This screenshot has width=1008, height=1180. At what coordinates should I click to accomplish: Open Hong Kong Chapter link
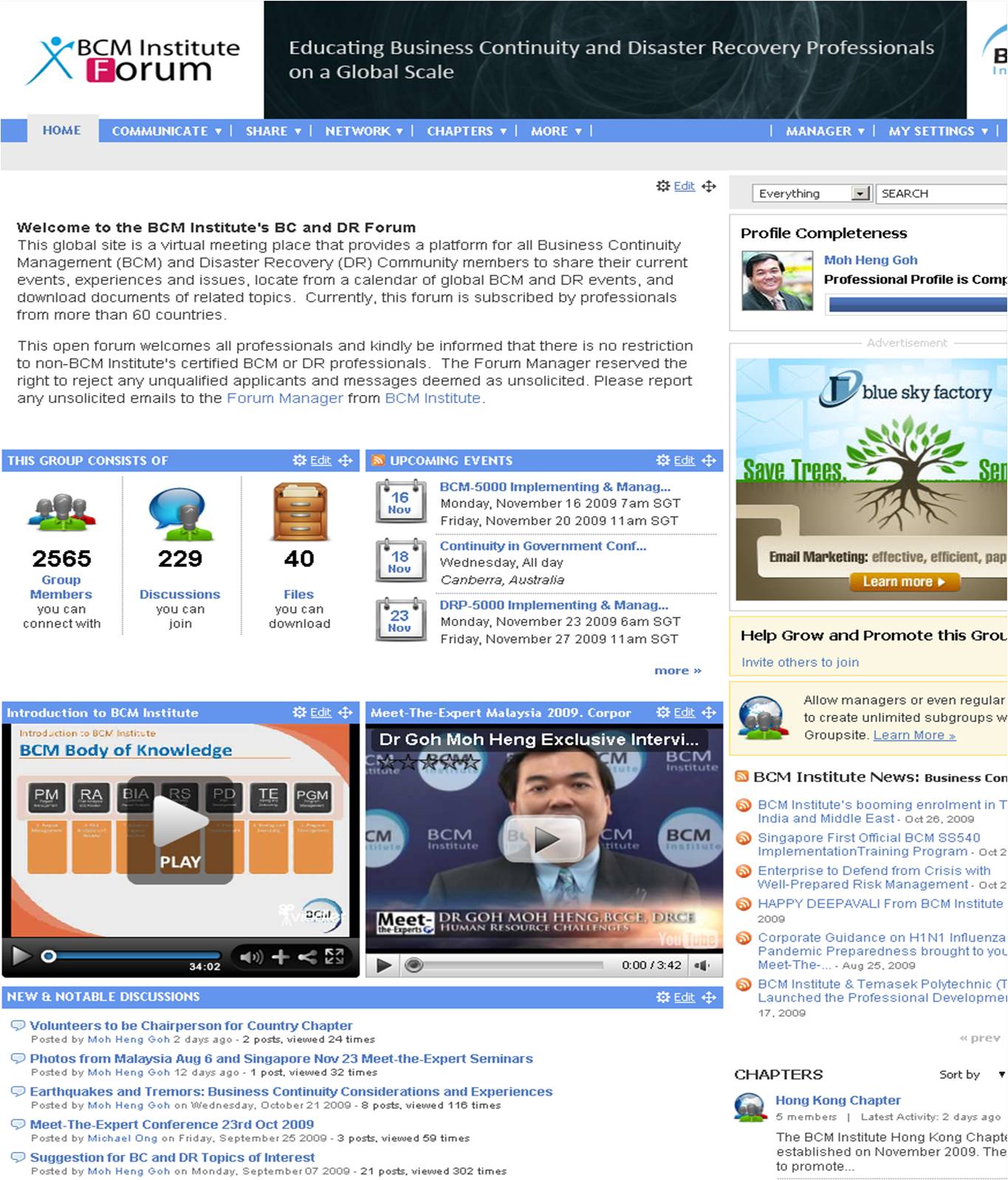click(837, 1100)
